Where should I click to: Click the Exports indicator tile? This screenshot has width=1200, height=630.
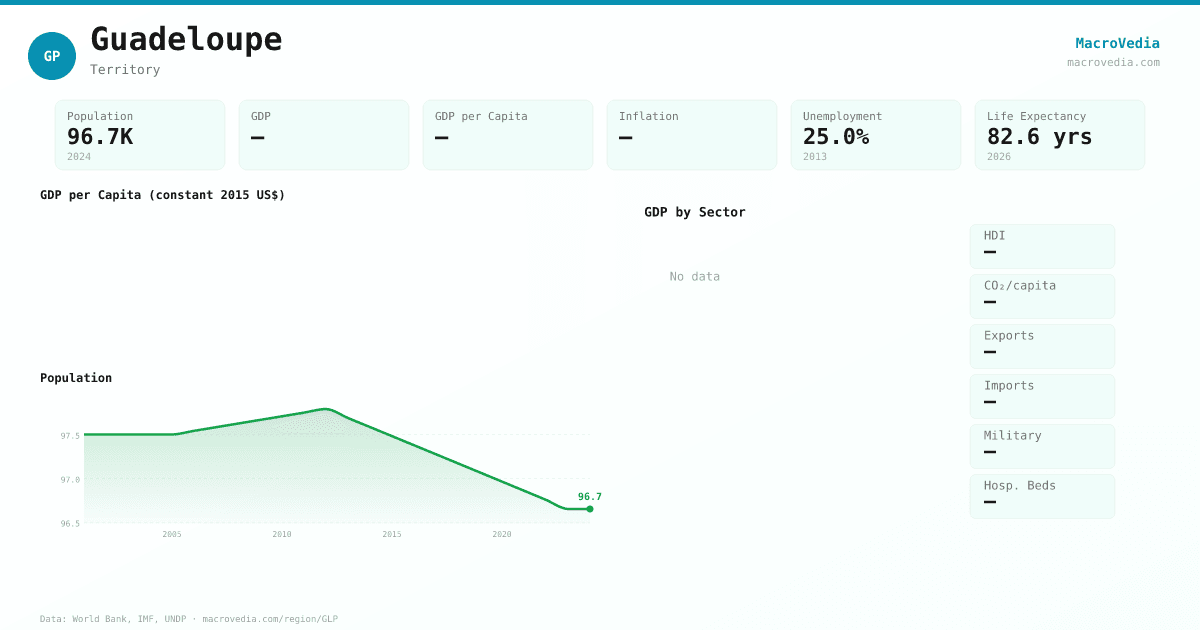(1042, 346)
